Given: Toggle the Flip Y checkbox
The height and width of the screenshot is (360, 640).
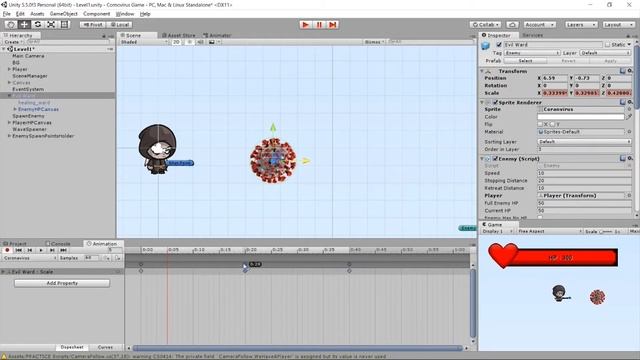Looking at the screenshot, I should click(552, 124).
